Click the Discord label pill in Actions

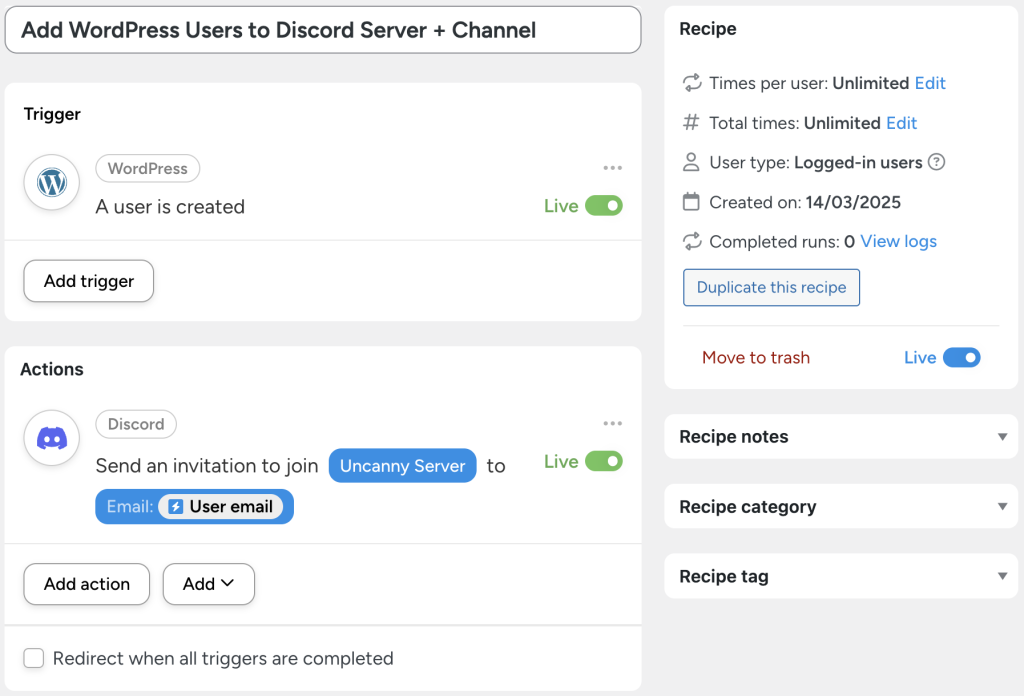coord(136,424)
